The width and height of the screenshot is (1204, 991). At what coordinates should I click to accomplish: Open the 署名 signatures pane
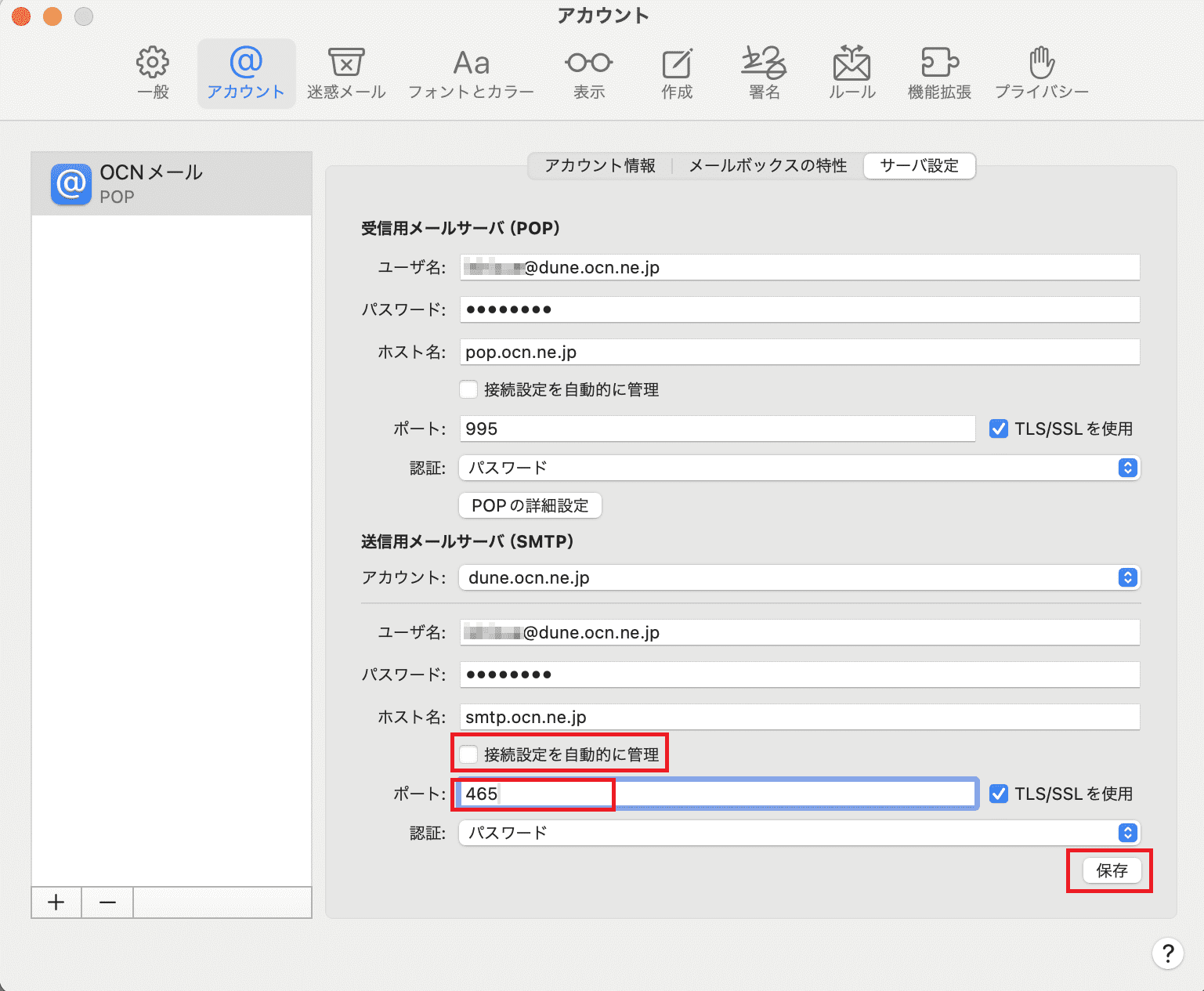765,74
